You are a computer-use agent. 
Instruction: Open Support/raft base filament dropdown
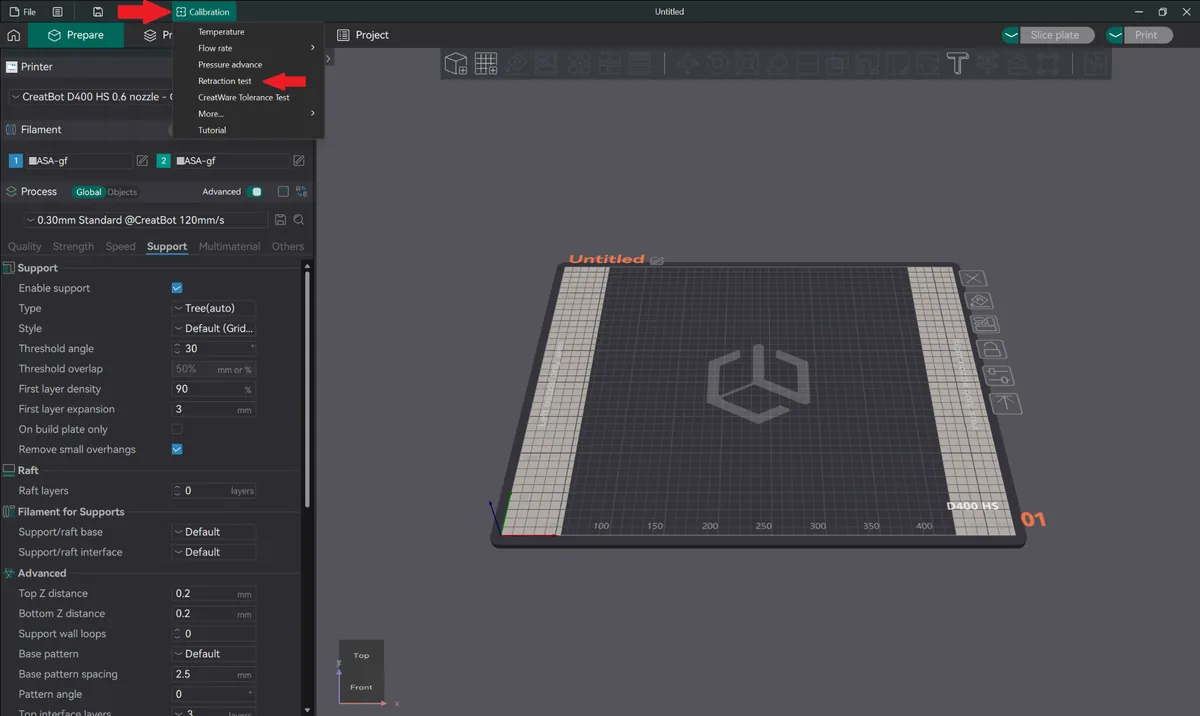coord(214,532)
